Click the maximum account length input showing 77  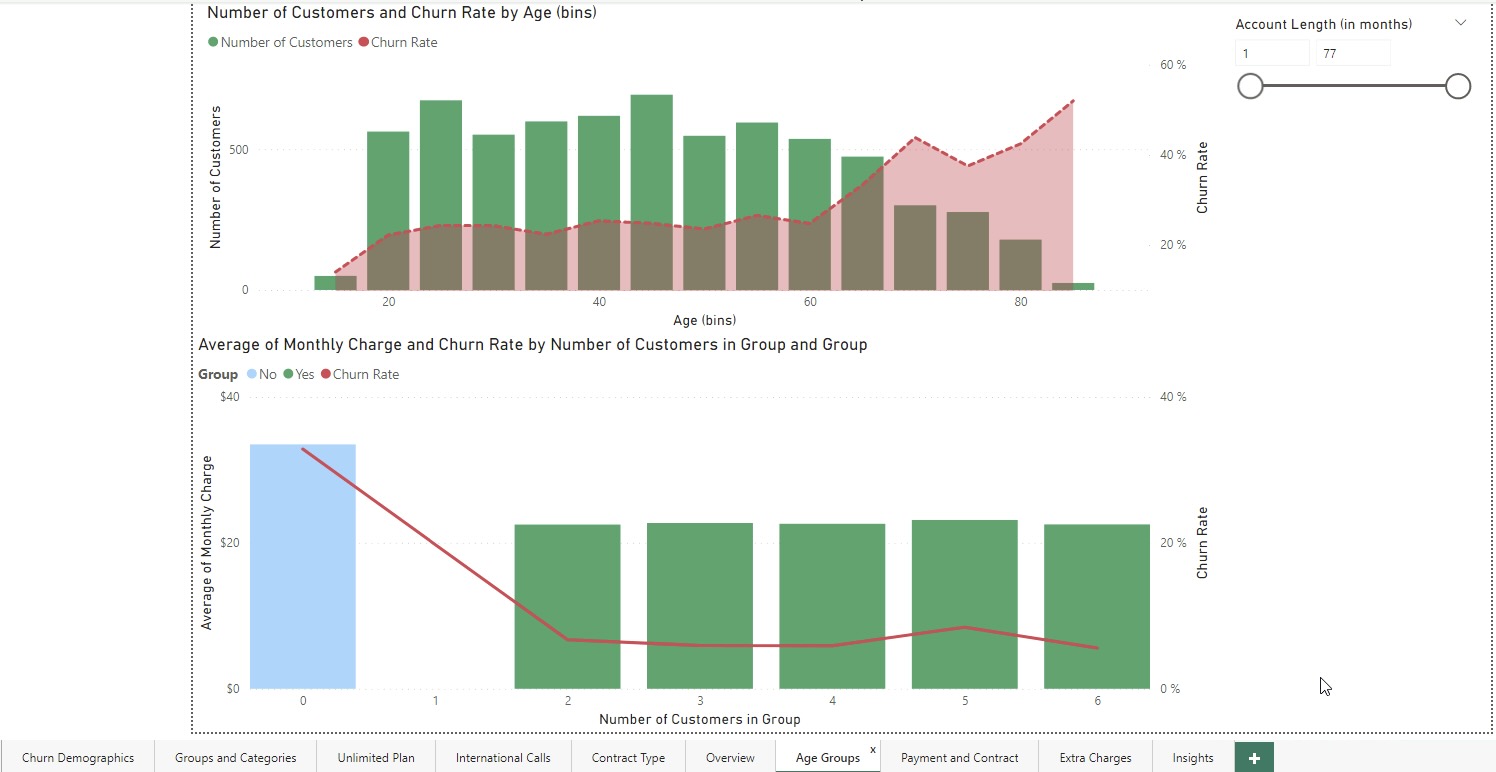(1353, 52)
